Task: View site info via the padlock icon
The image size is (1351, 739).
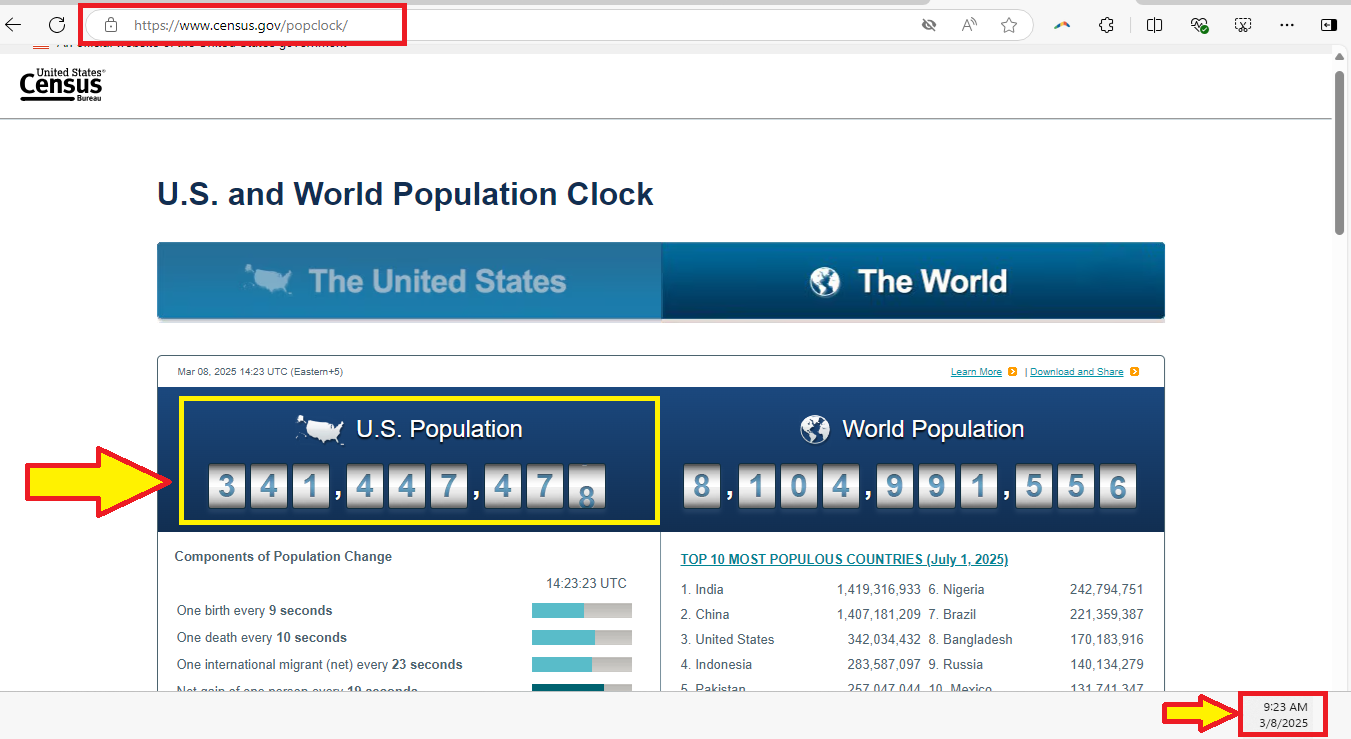Action: pos(111,25)
